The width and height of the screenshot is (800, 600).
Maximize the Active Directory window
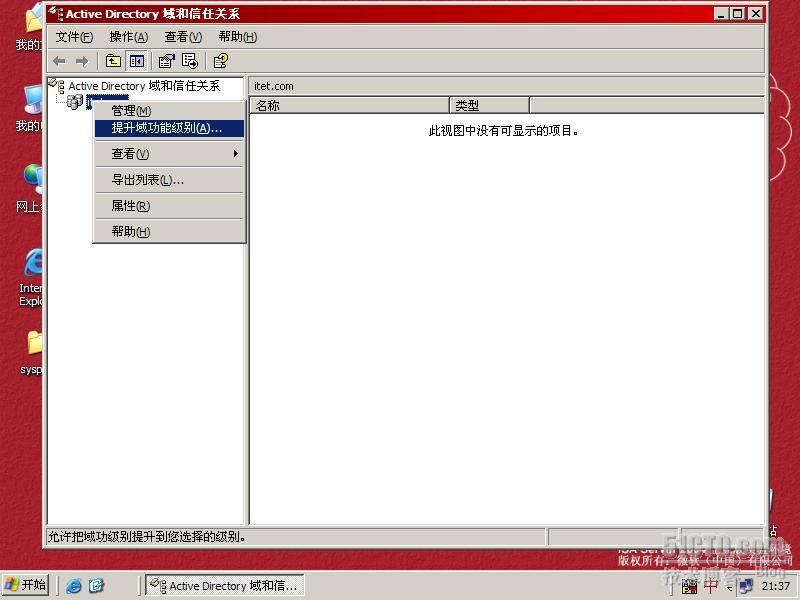pyautogui.click(x=738, y=14)
